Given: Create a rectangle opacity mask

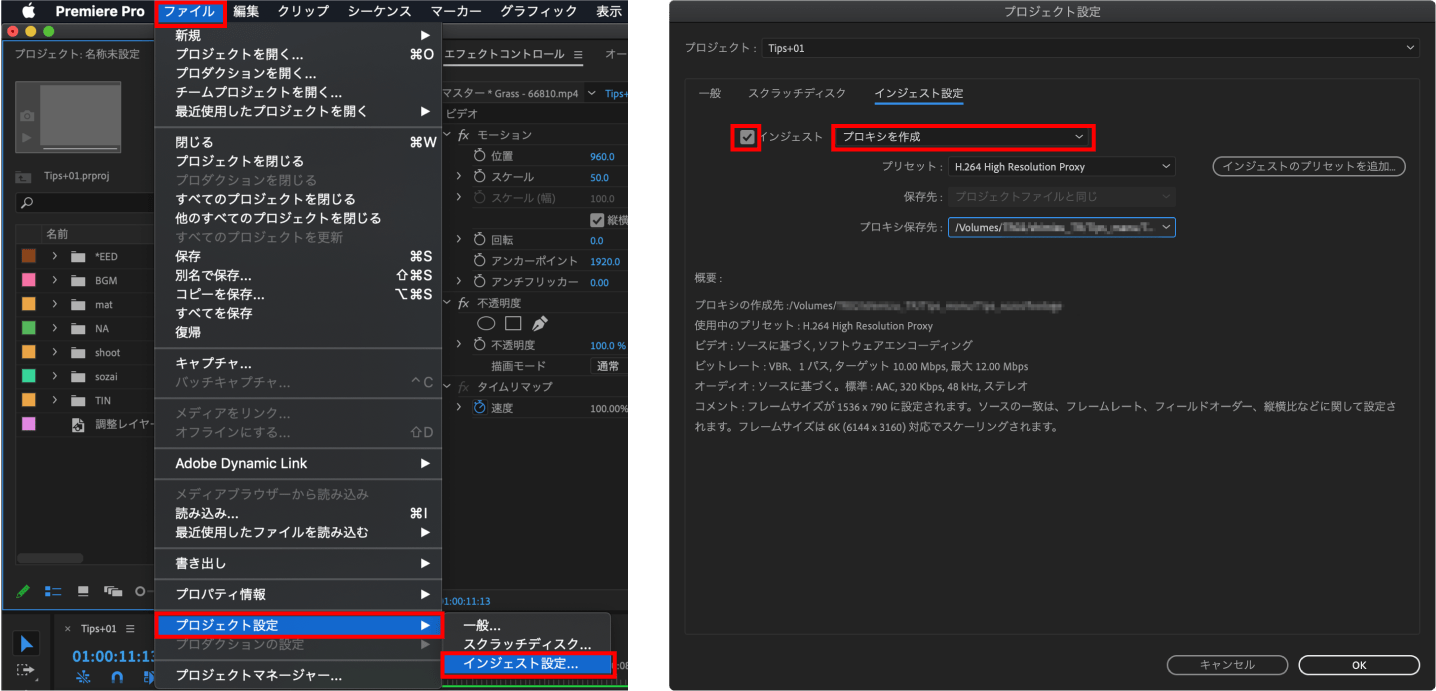Looking at the screenshot, I should (513, 323).
